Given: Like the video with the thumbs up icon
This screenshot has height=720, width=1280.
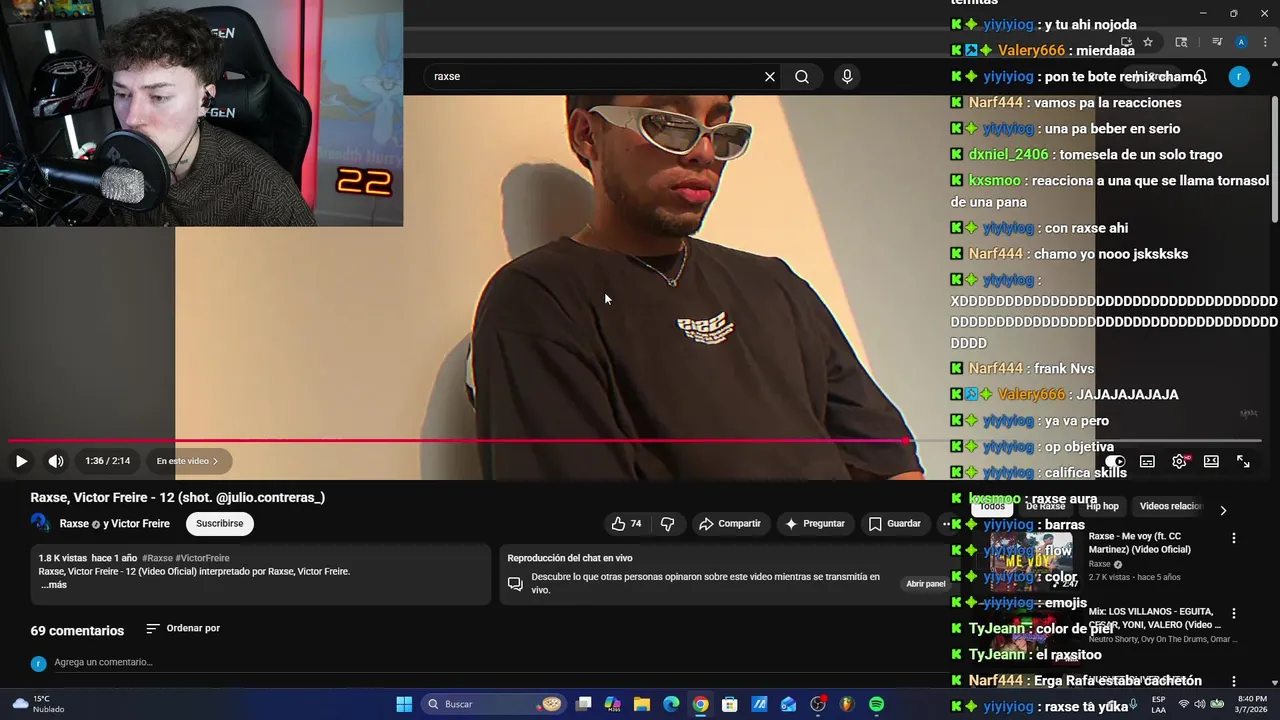Looking at the screenshot, I should [626, 524].
